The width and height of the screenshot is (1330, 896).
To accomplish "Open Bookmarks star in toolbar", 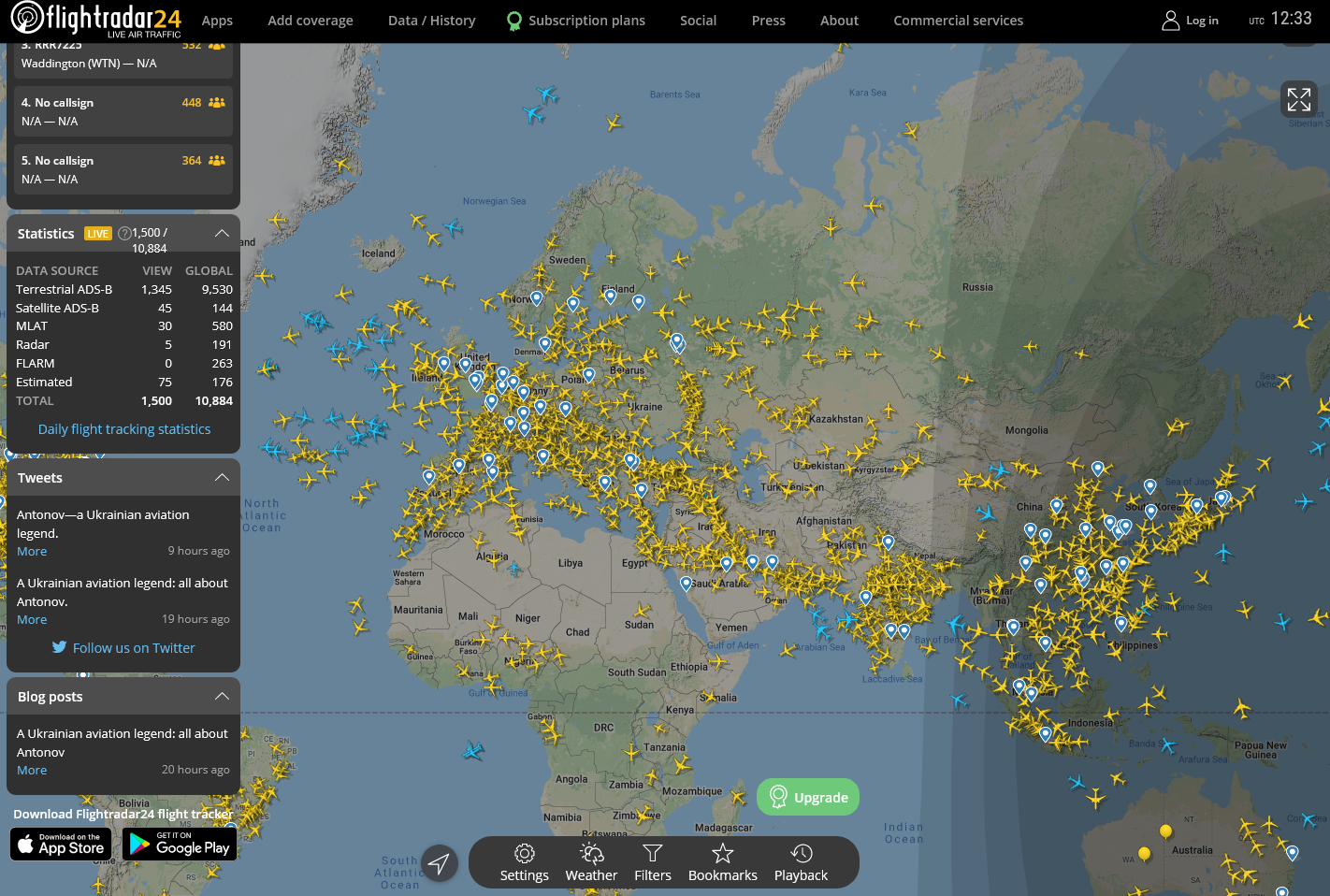I will (x=722, y=861).
